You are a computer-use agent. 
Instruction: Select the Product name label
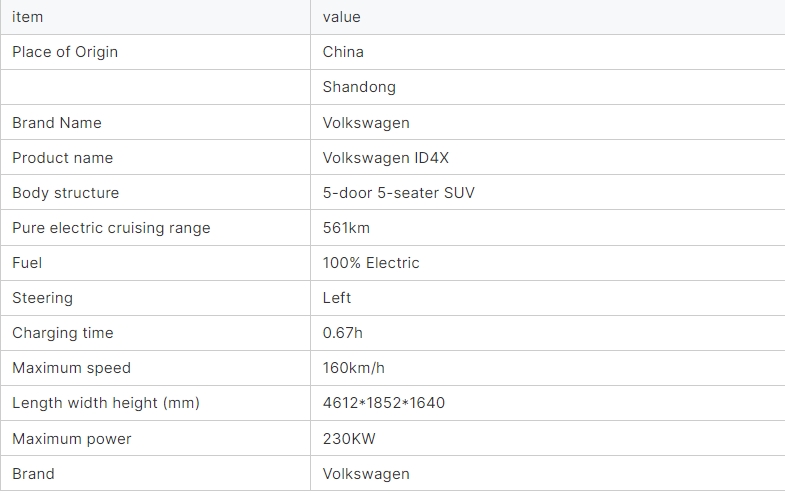[x=62, y=158]
